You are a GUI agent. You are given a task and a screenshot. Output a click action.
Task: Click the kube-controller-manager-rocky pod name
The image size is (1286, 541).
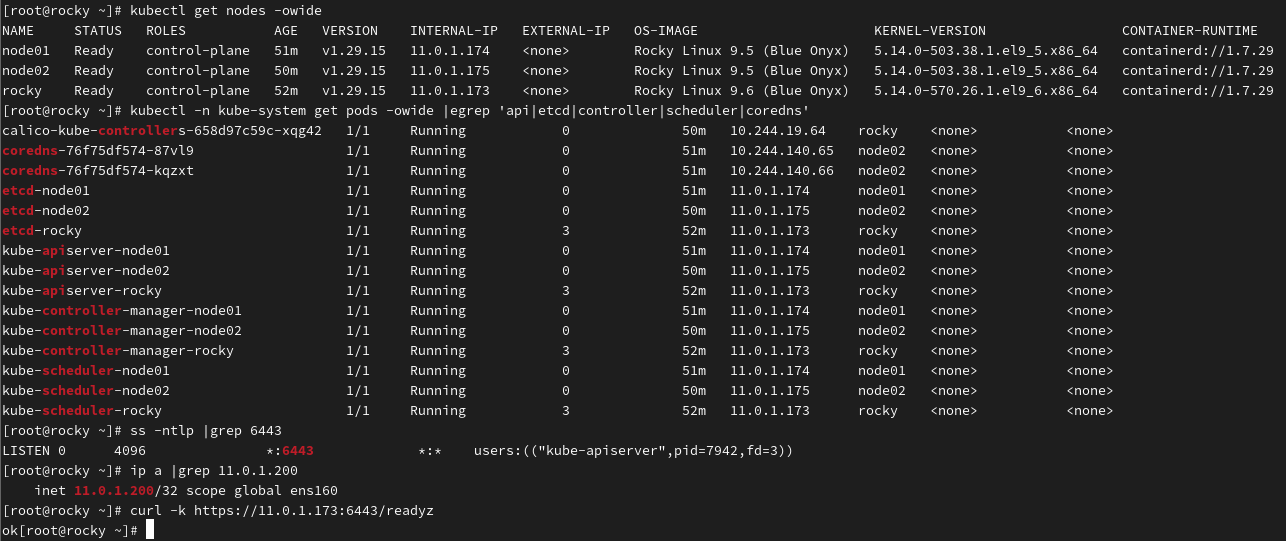tap(118, 350)
